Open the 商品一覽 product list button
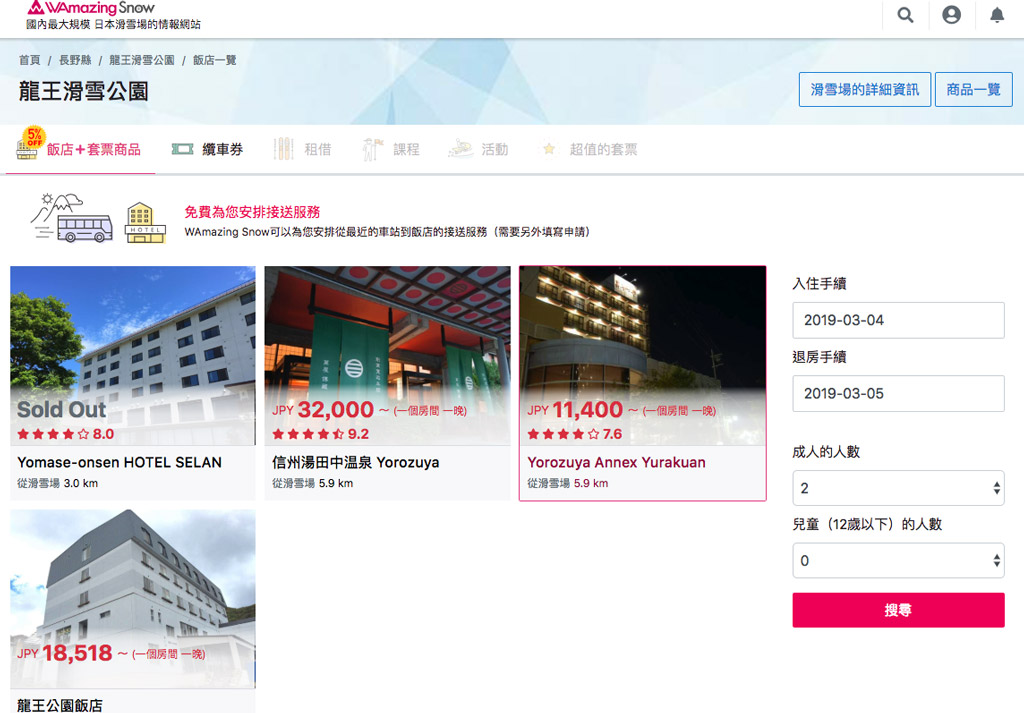 tap(973, 89)
